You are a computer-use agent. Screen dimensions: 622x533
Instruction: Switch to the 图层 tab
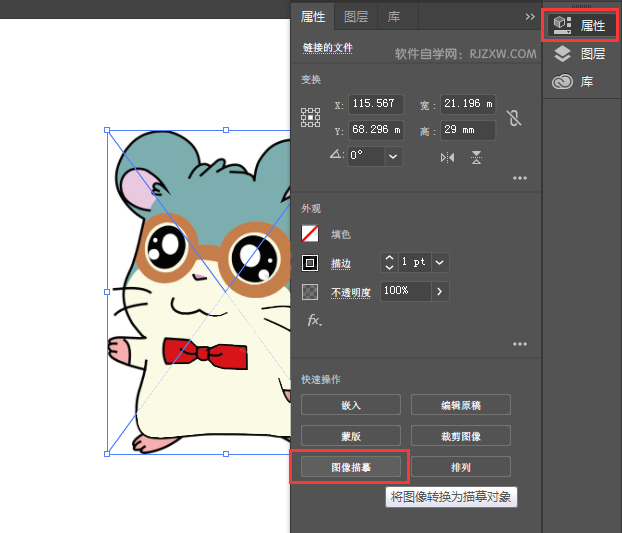[356, 17]
